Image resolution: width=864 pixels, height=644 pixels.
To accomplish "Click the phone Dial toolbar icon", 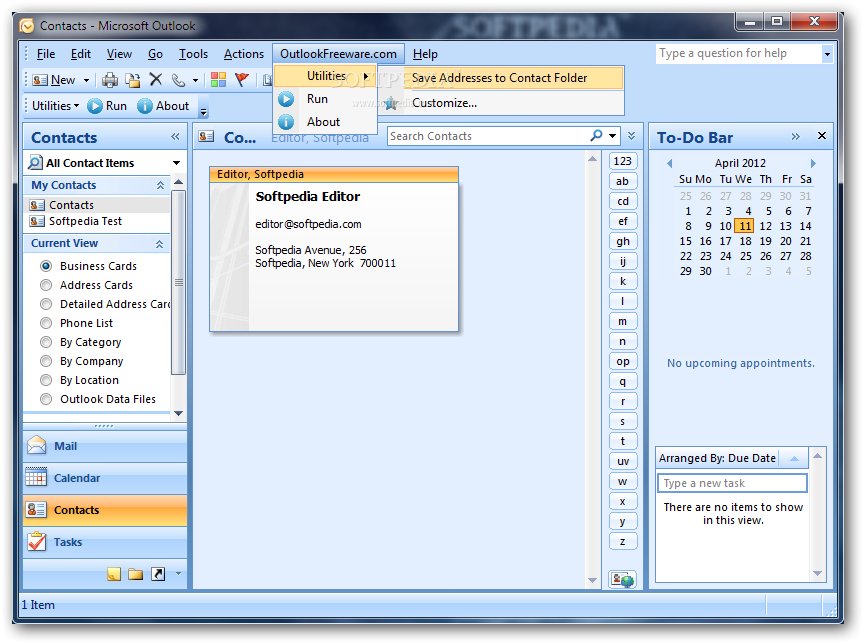I will click(x=178, y=80).
